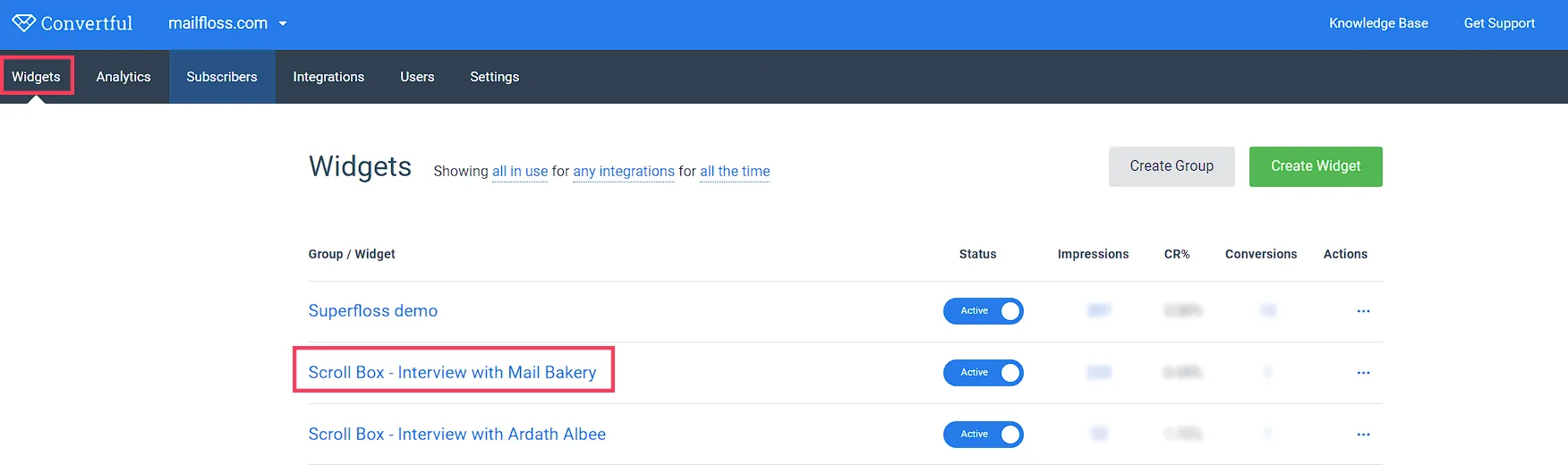Expand the mailfloss.com site dropdown arrow
Viewport: 1568px width, 473px height.
pyautogui.click(x=283, y=24)
